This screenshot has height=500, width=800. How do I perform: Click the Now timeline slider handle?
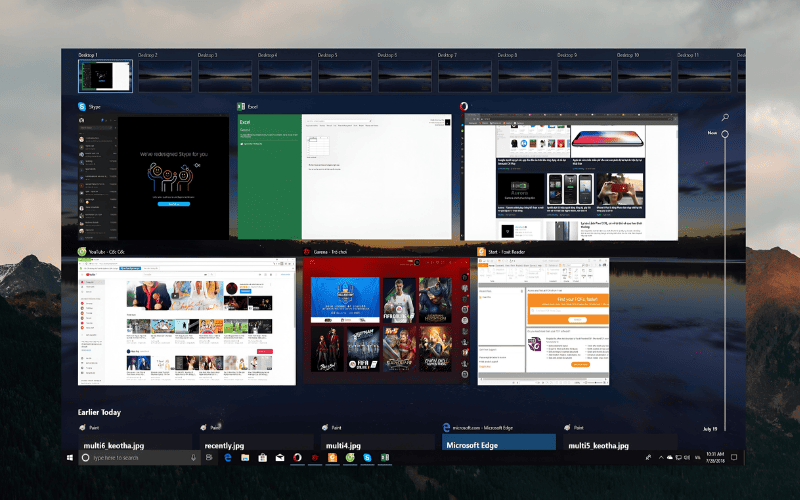tap(724, 134)
